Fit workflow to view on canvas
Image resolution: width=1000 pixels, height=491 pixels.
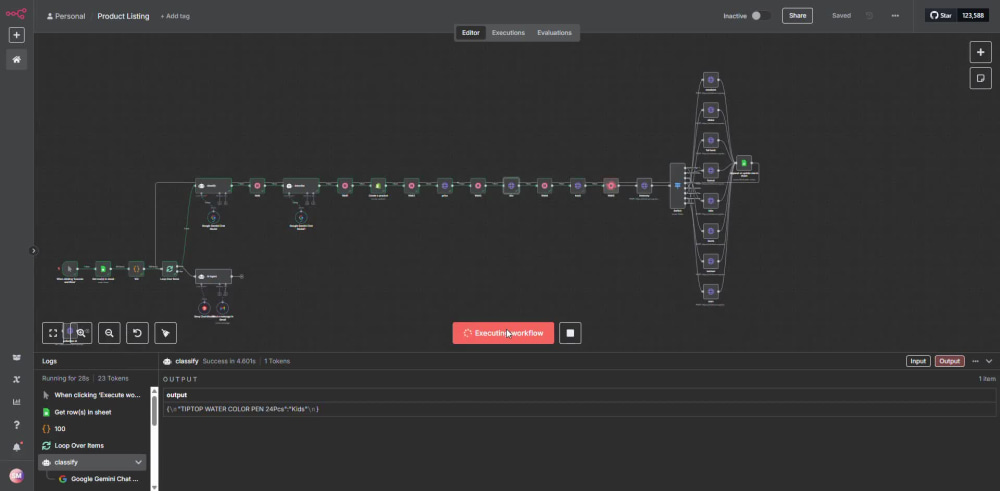[53, 333]
